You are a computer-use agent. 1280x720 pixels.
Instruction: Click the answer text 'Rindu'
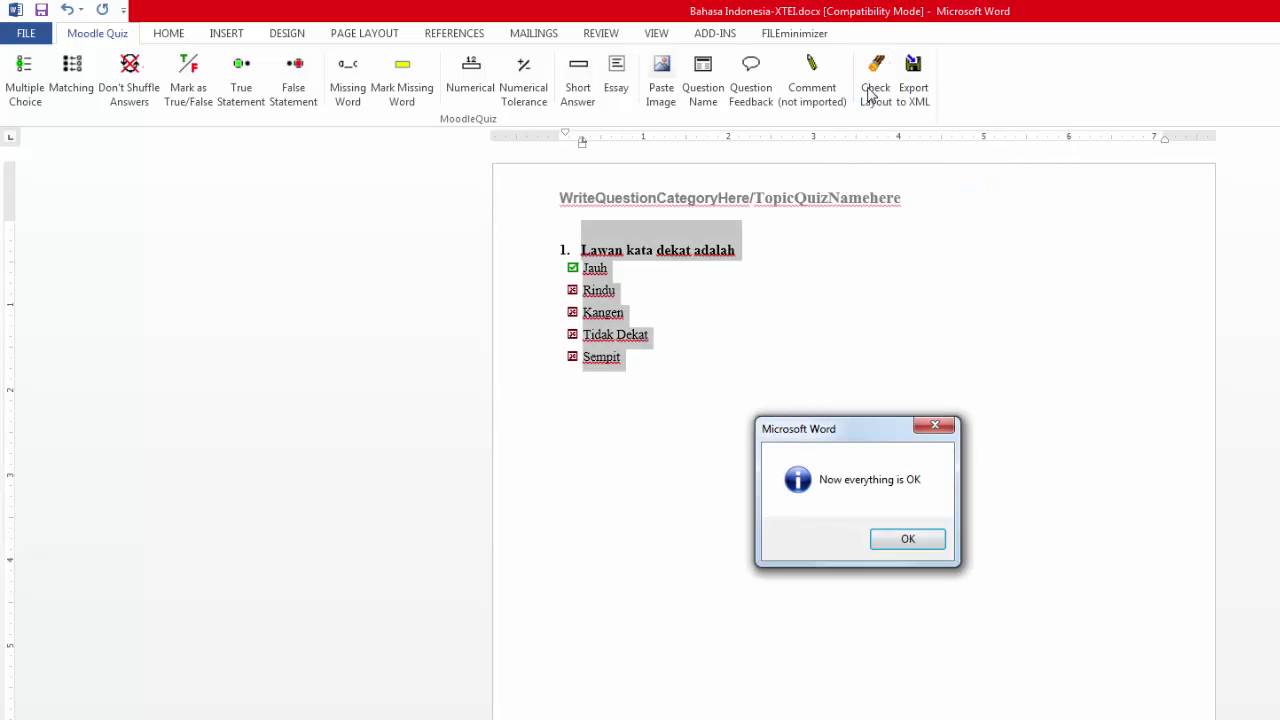tap(599, 290)
